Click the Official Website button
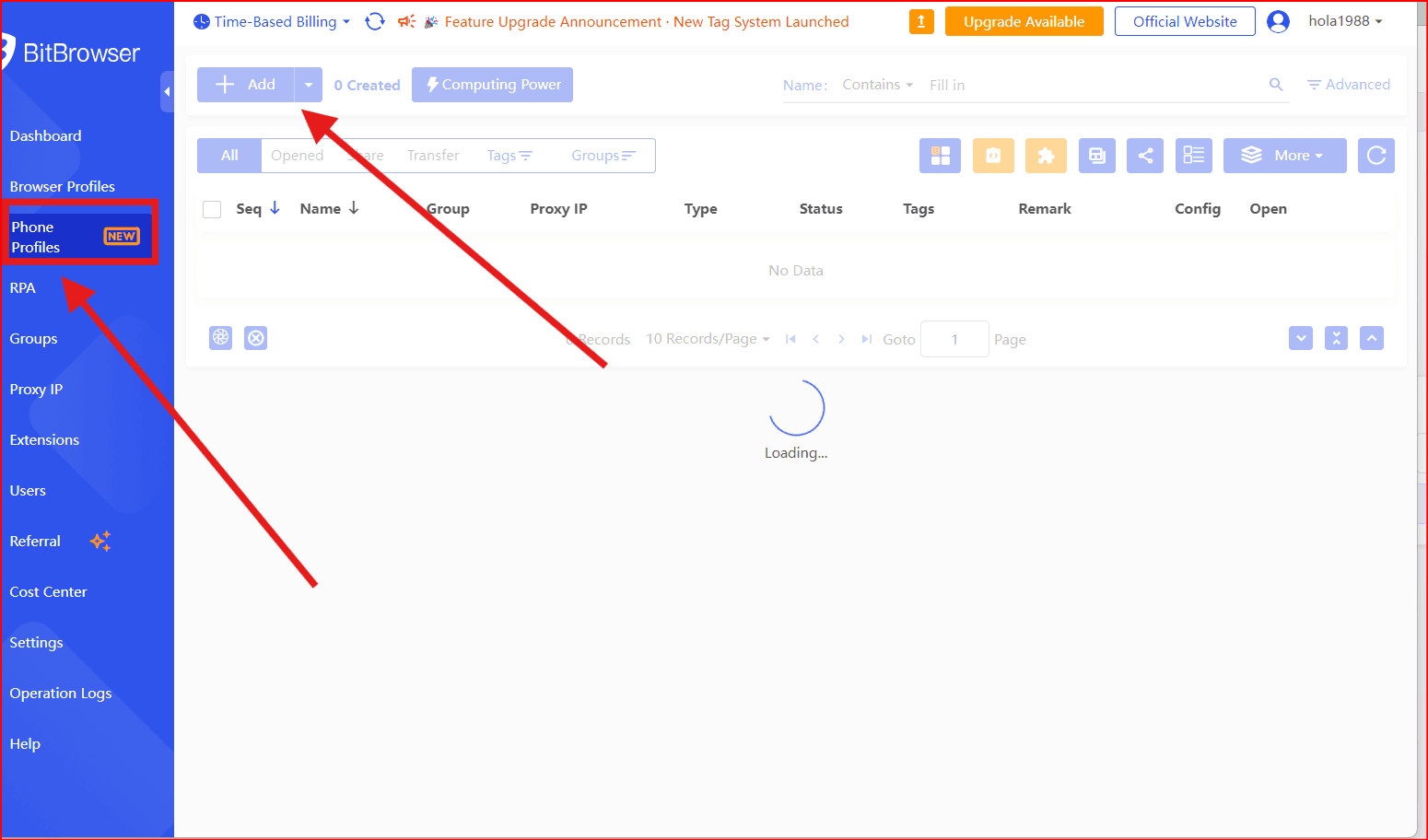The image size is (1428, 840). [x=1184, y=21]
